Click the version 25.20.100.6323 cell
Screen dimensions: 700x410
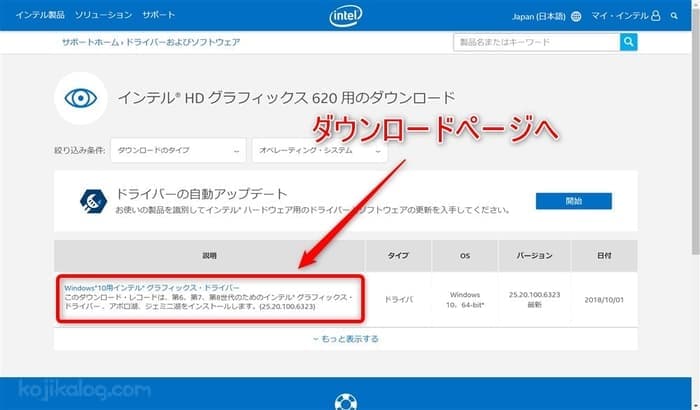[534, 300]
